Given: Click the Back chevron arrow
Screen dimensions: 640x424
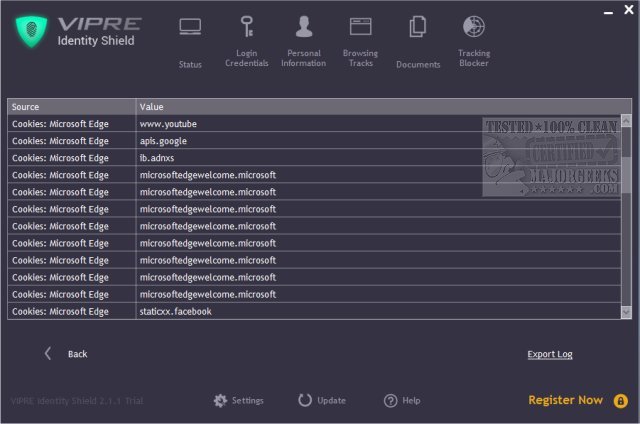Looking at the screenshot, I should click(x=48, y=353).
